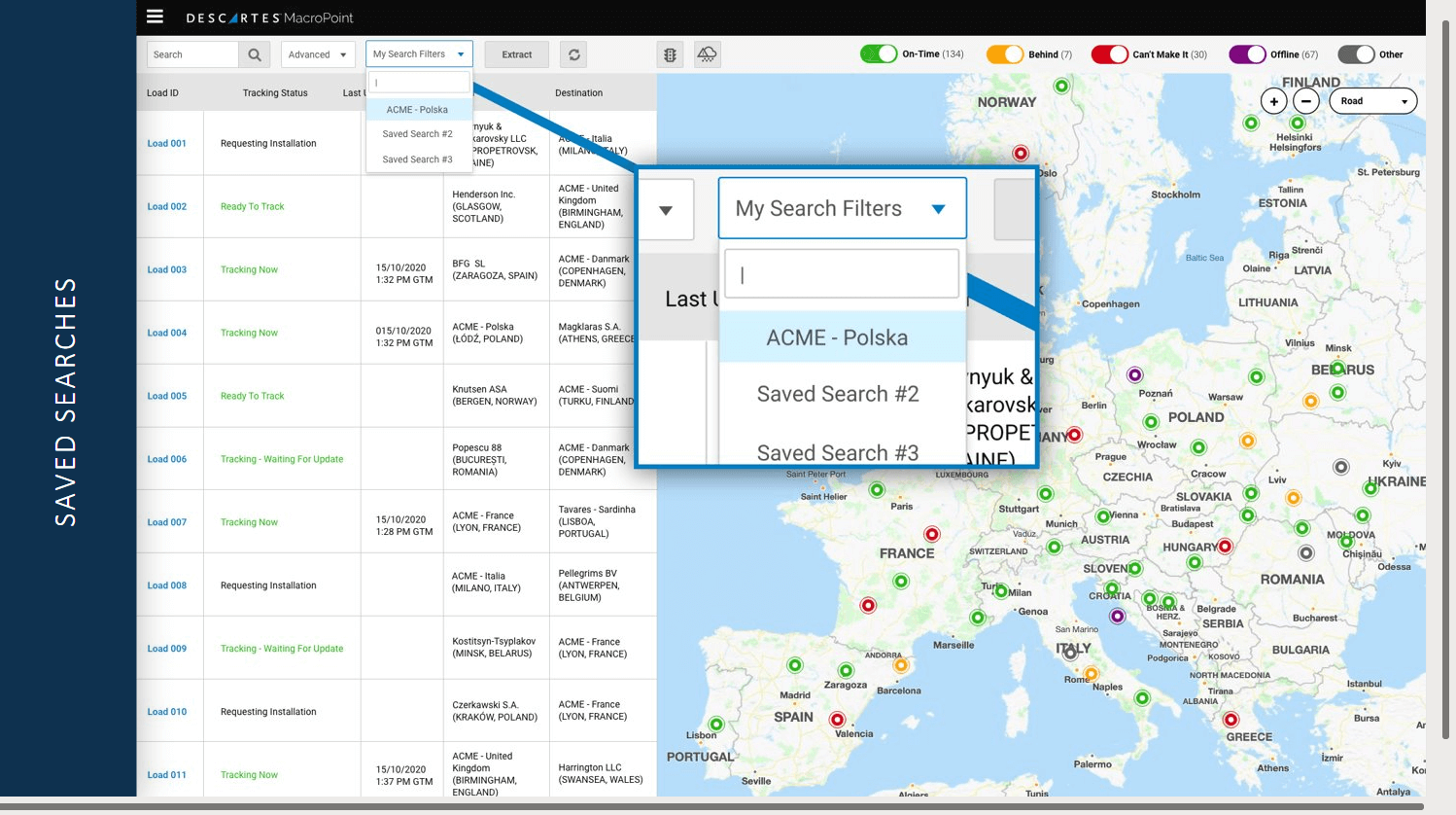This screenshot has height=815, width=1456.
Task: Toggle the Can't Make It switch
Action: pos(1109,54)
